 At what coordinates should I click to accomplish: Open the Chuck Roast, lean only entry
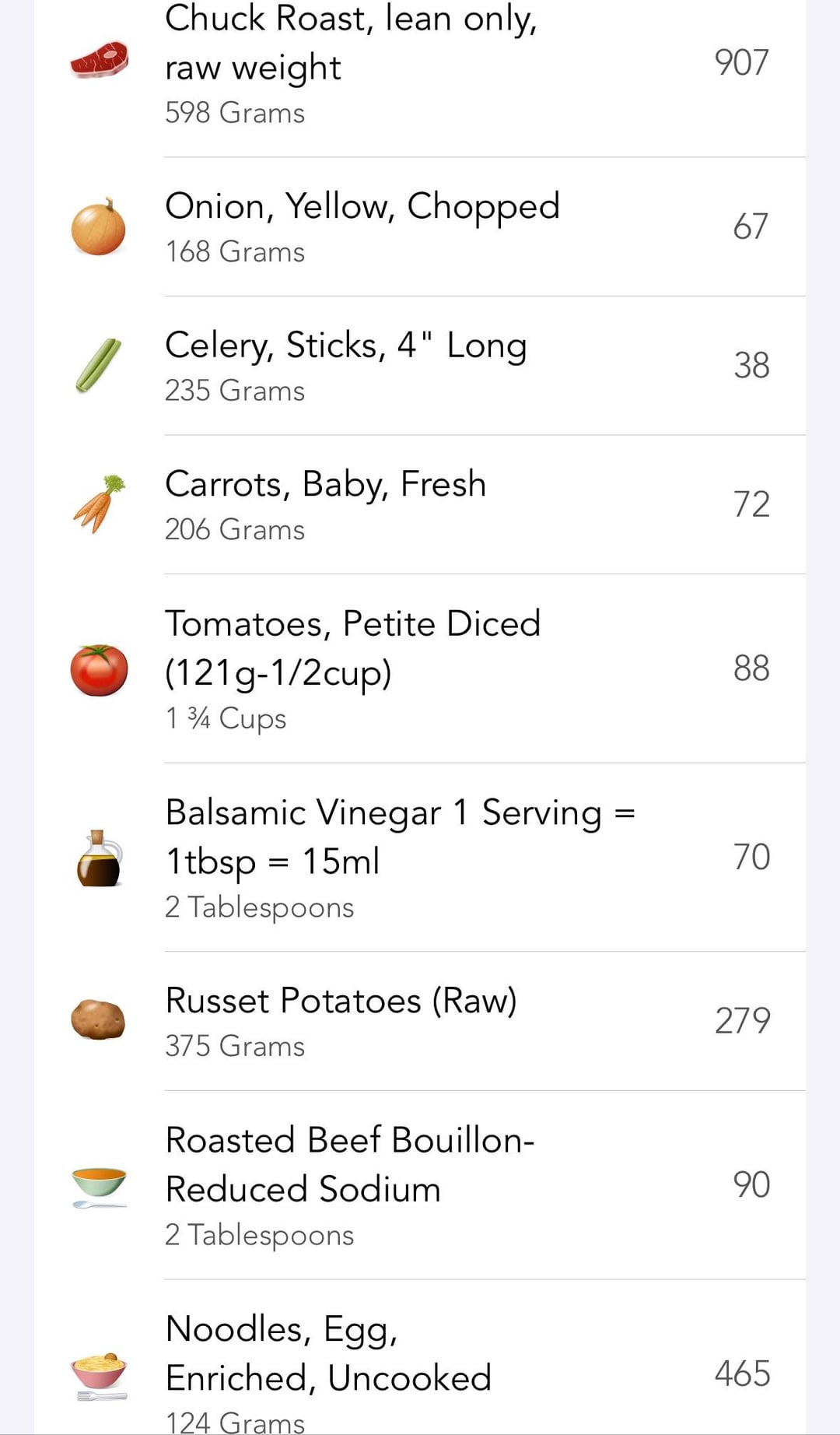tap(420, 62)
